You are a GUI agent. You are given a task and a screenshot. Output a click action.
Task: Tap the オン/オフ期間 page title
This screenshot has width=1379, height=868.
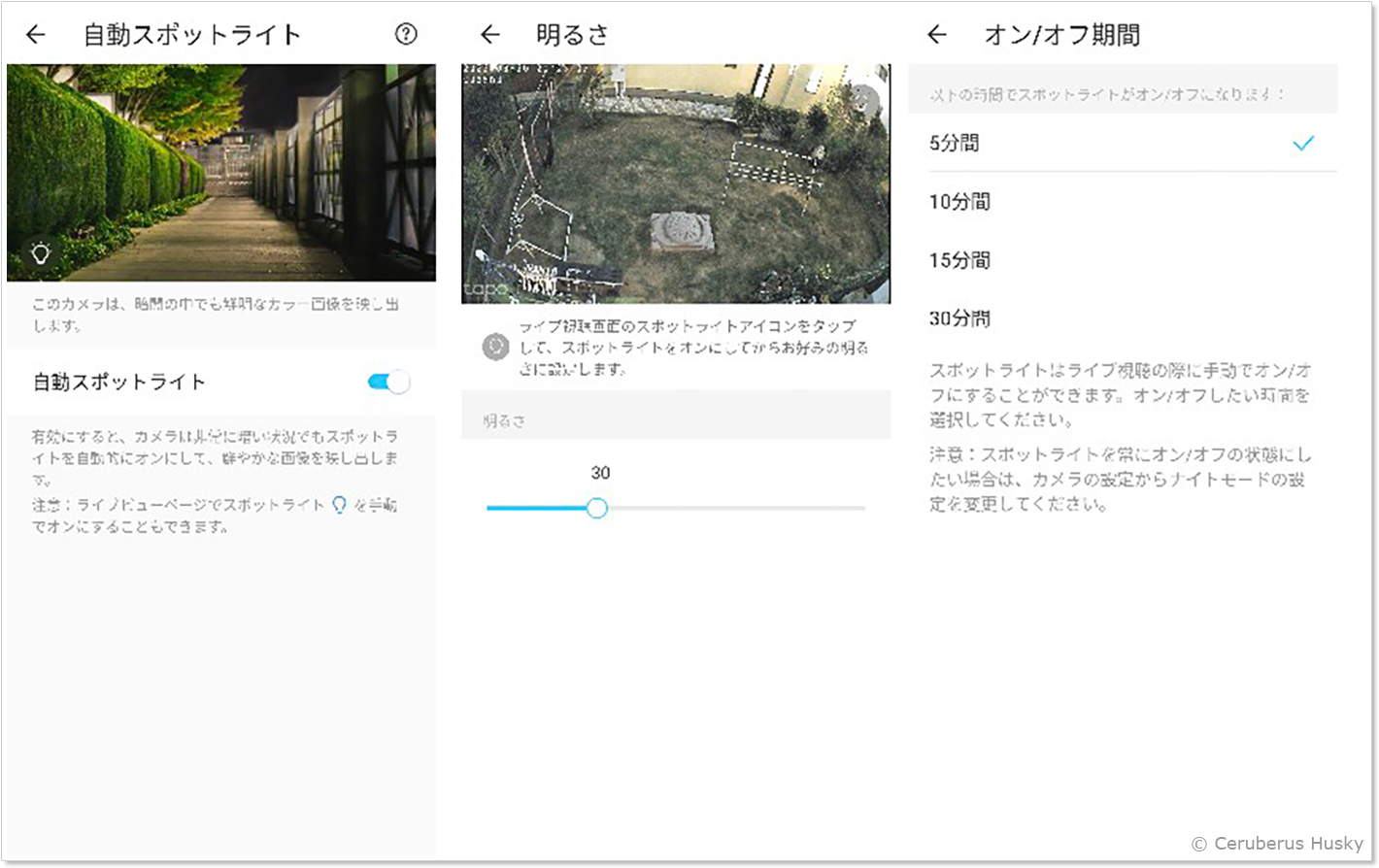(1062, 35)
